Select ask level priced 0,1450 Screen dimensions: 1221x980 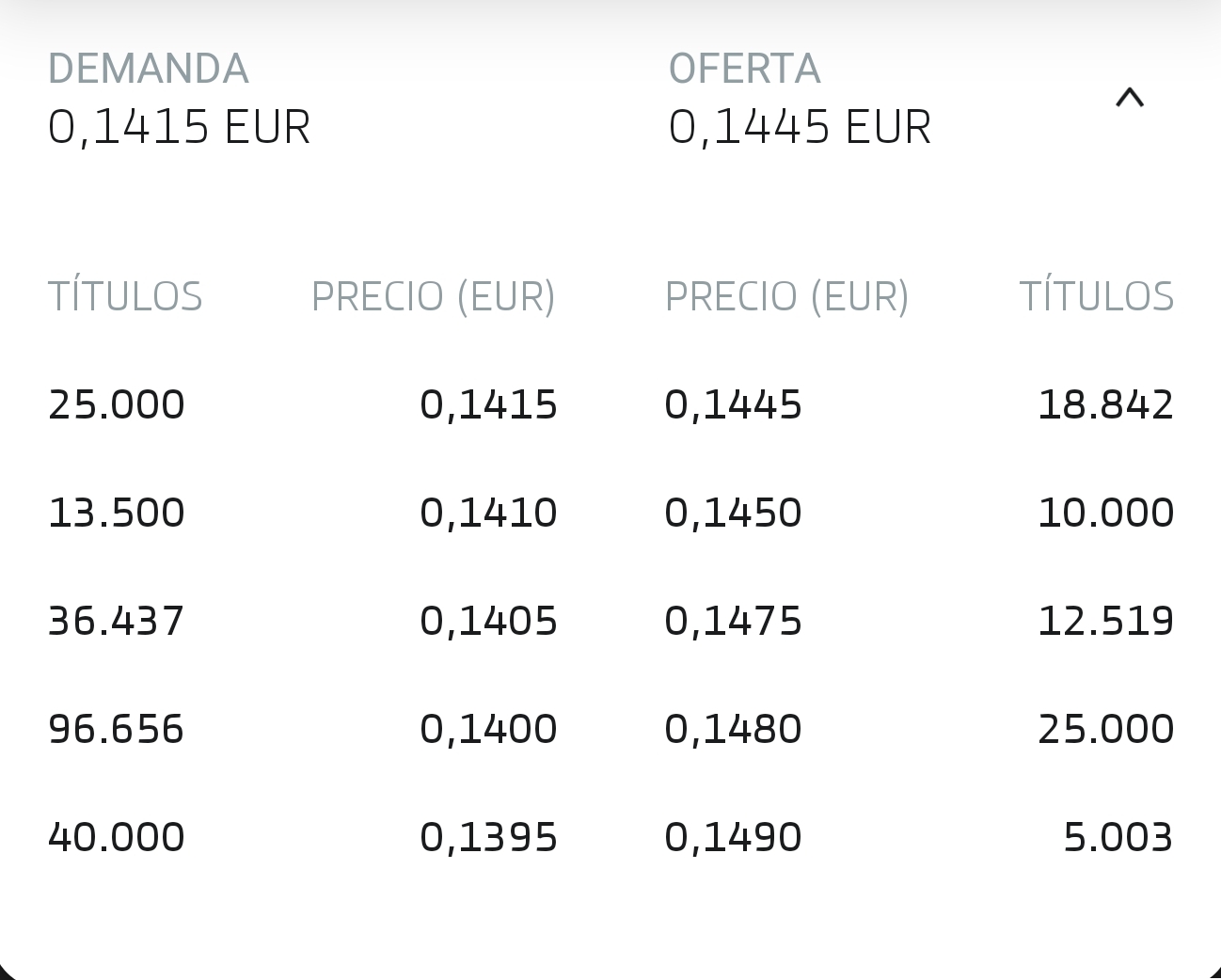point(734,512)
